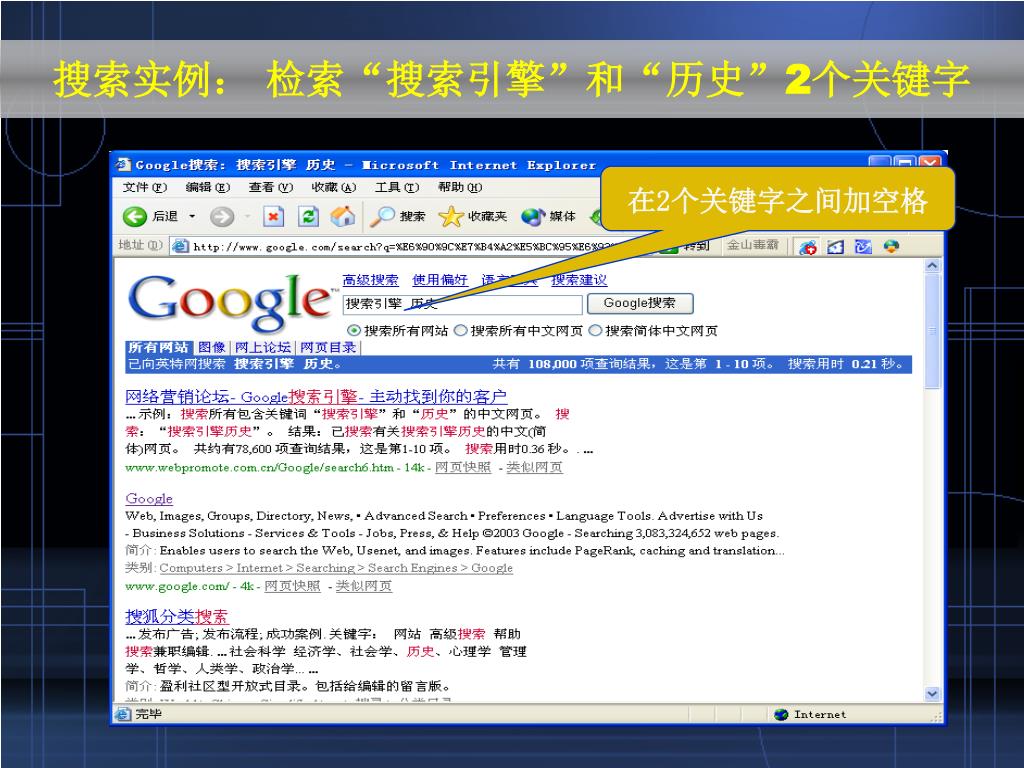
Task: Click the scrollbar down arrow
Action: 932,694
